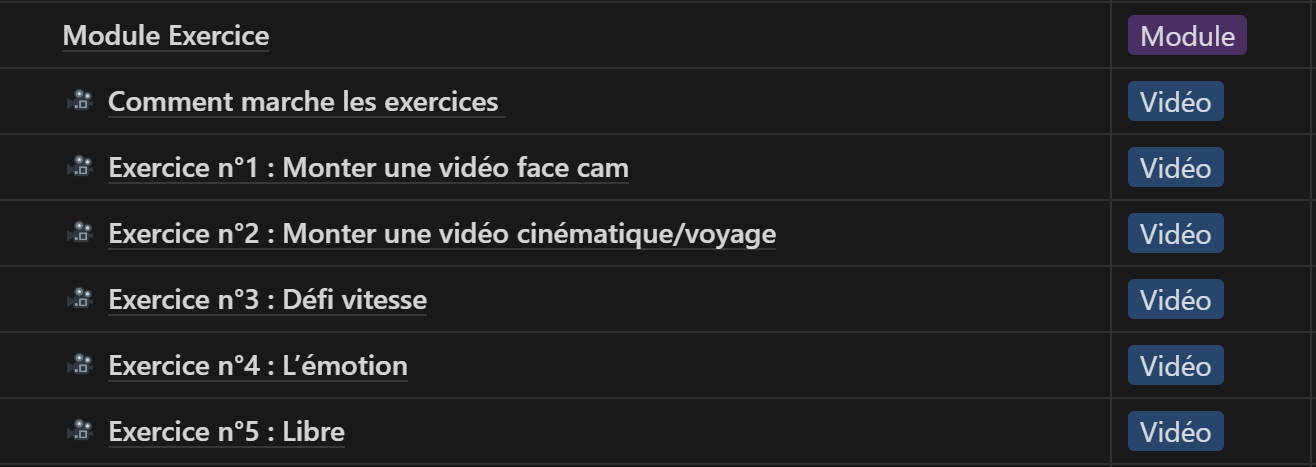The image size is (1316, 467).
Task: Open Comment marche les exercices page
Action: (303, 102)
